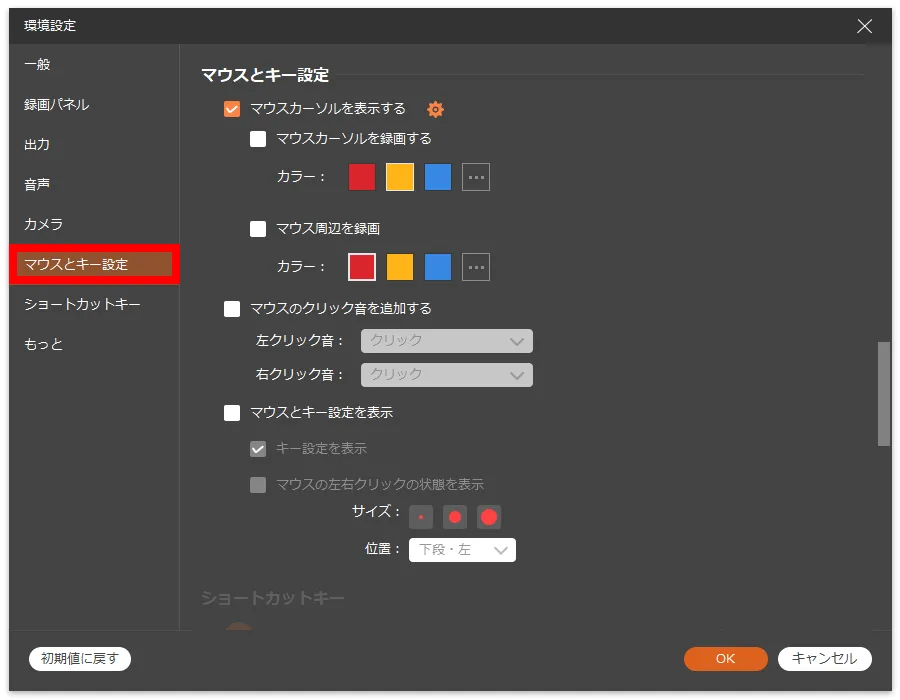Open more colors for mouse area recording
900x700 pixels.
(476, 267)
